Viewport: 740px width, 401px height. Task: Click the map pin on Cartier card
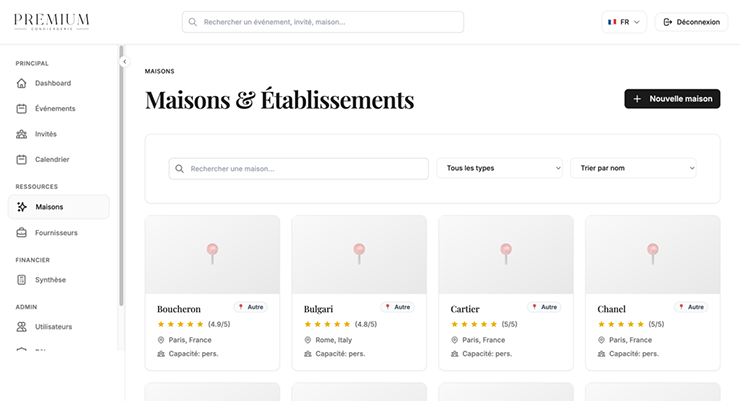coord(506,251)
